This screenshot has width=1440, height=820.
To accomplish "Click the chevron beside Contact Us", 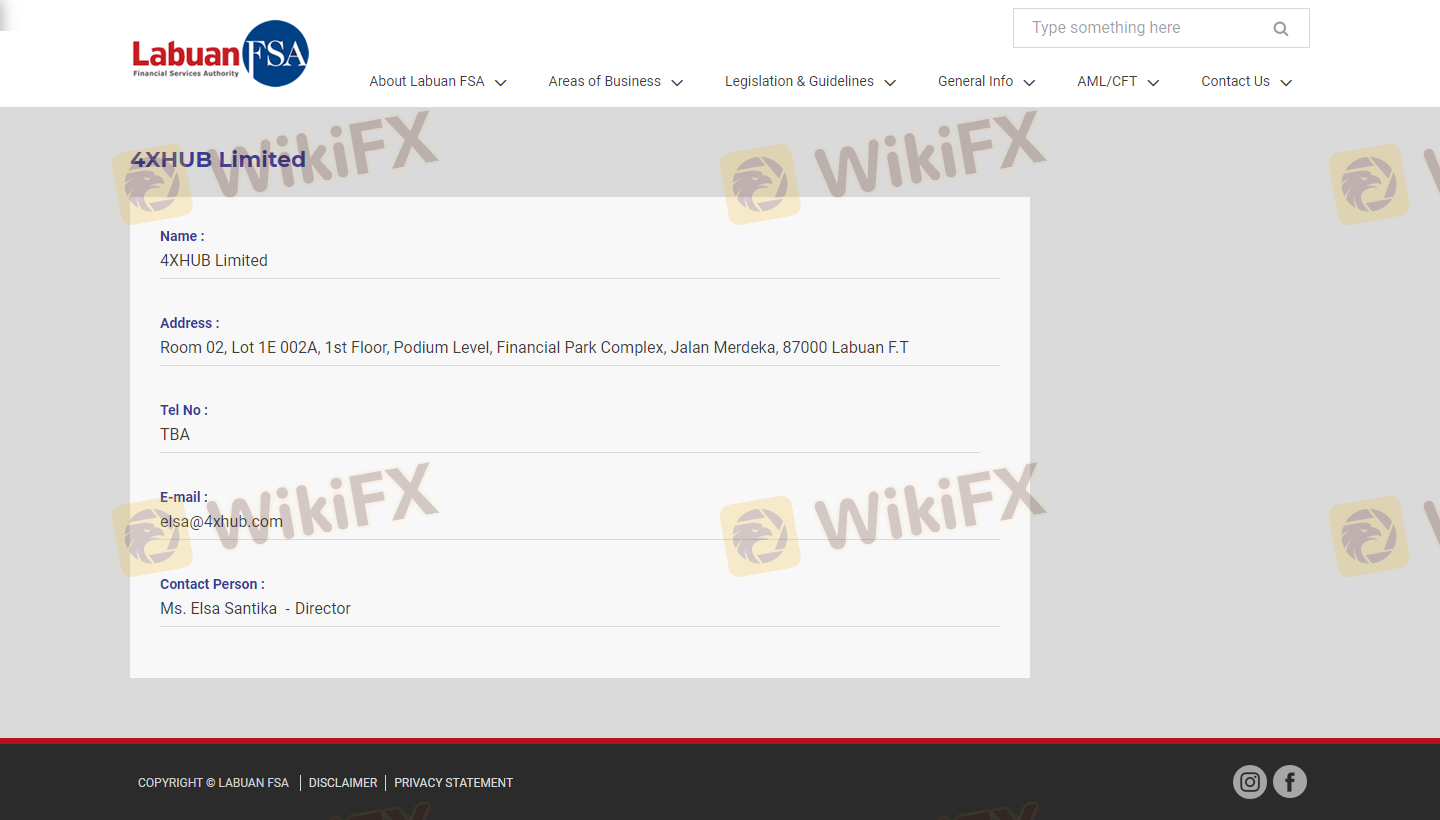I will 1286,83.
